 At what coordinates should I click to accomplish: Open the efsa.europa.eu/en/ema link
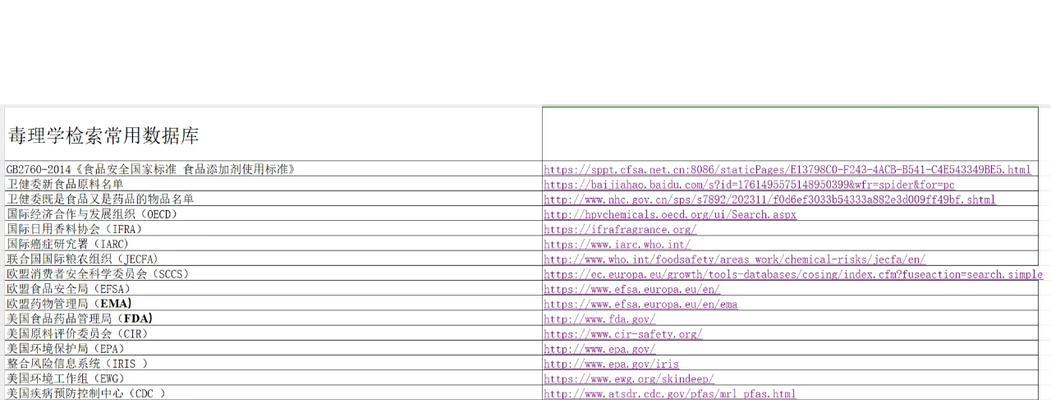tap(640, 304)
